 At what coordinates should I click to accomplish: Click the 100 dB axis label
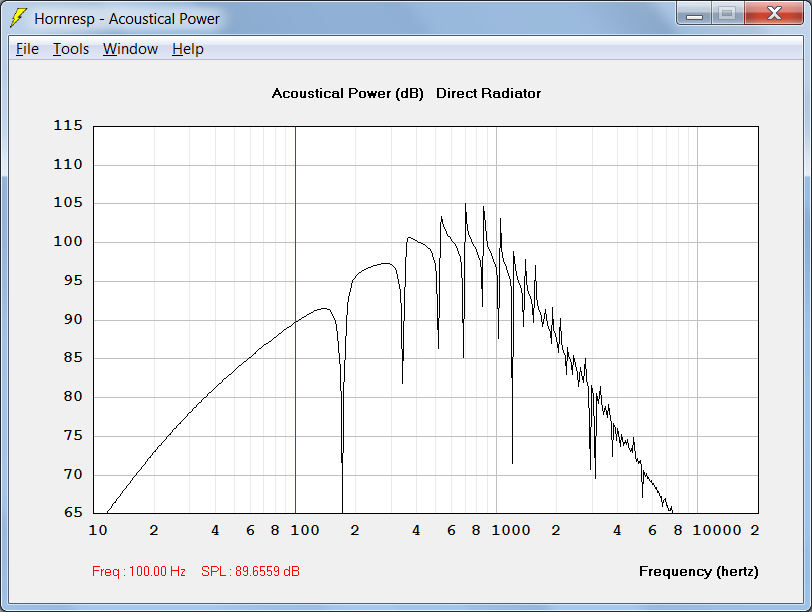[x=68, y=242]
